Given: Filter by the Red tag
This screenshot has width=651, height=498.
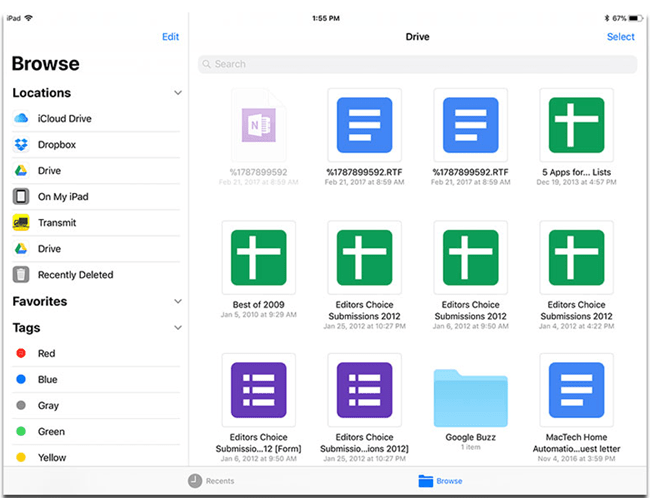Looking at the screenshot, I should pos(46,354).
